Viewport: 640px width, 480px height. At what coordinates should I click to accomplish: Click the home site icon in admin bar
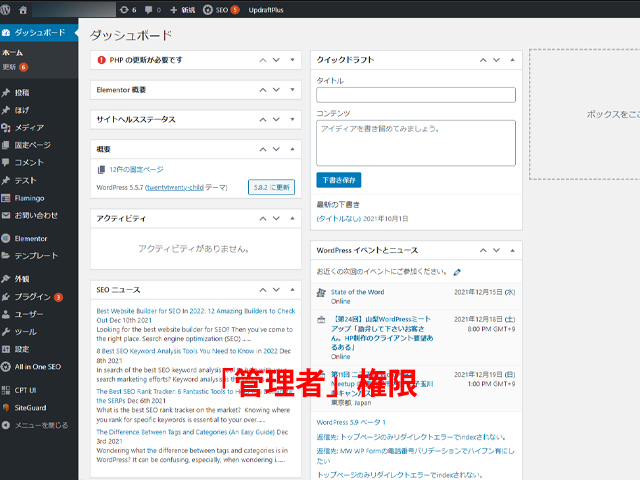point(23,9)
